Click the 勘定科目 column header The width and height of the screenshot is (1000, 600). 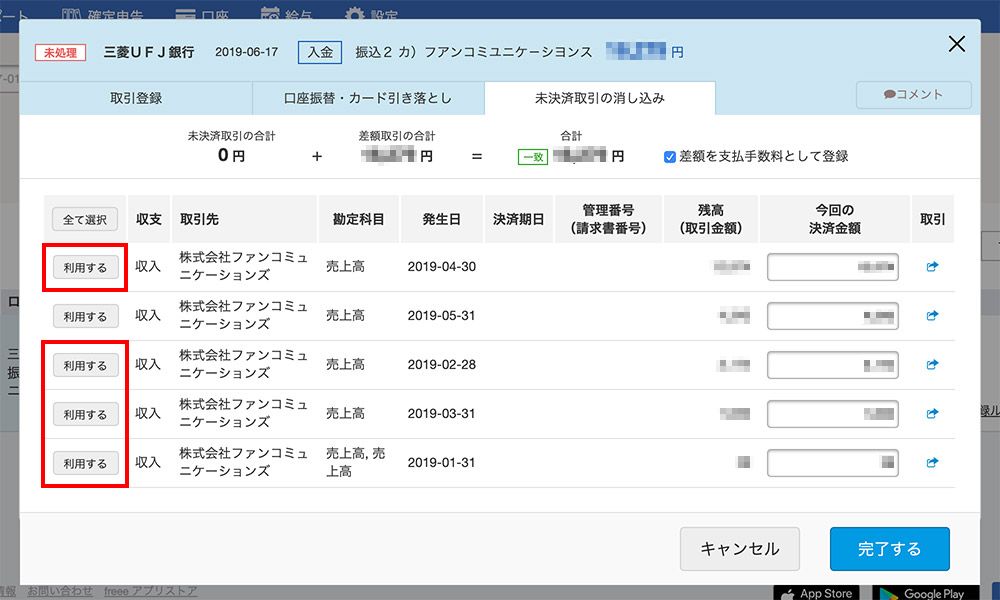[358, 219]
